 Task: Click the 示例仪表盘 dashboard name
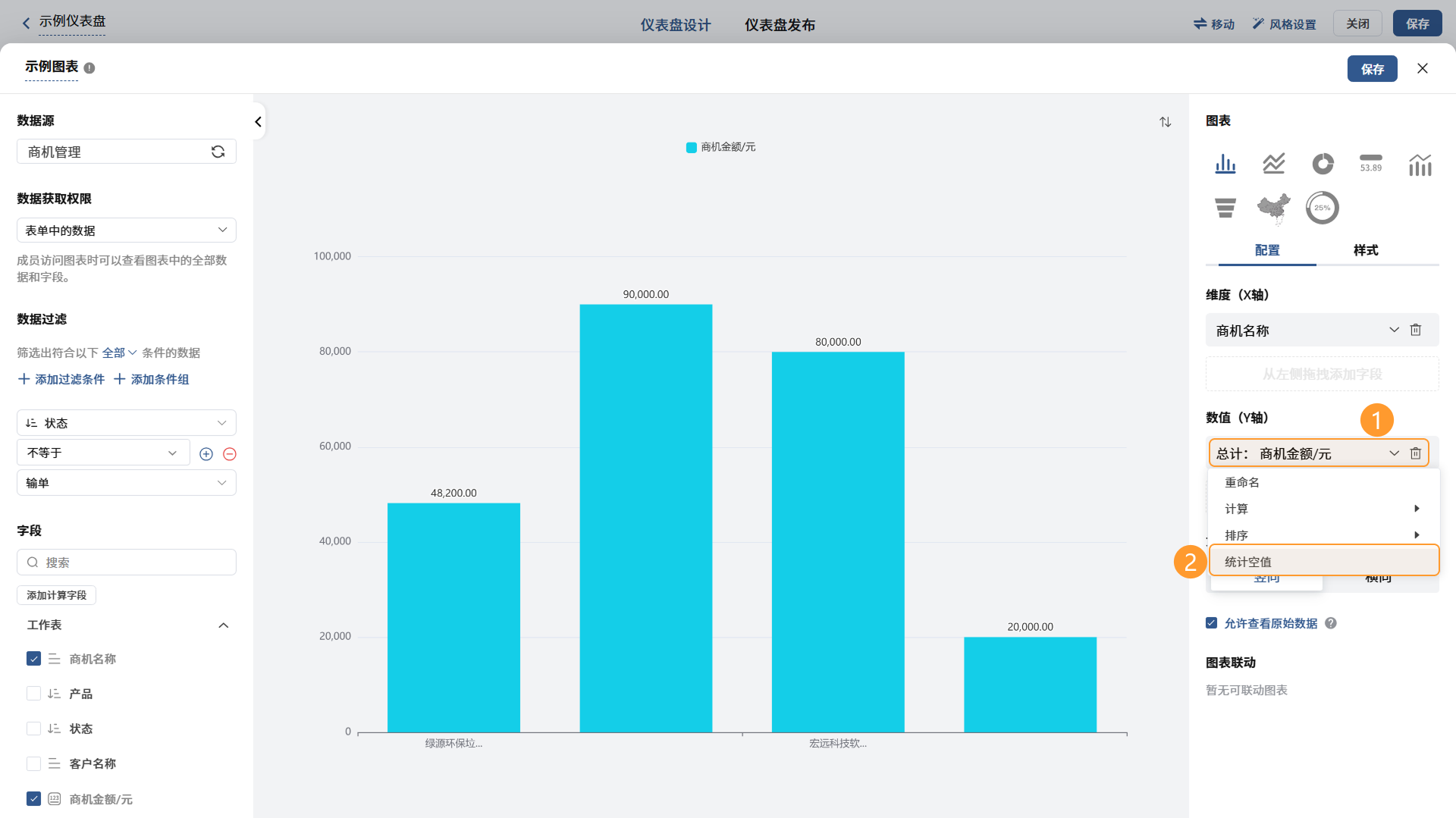(x=72, y=21)
